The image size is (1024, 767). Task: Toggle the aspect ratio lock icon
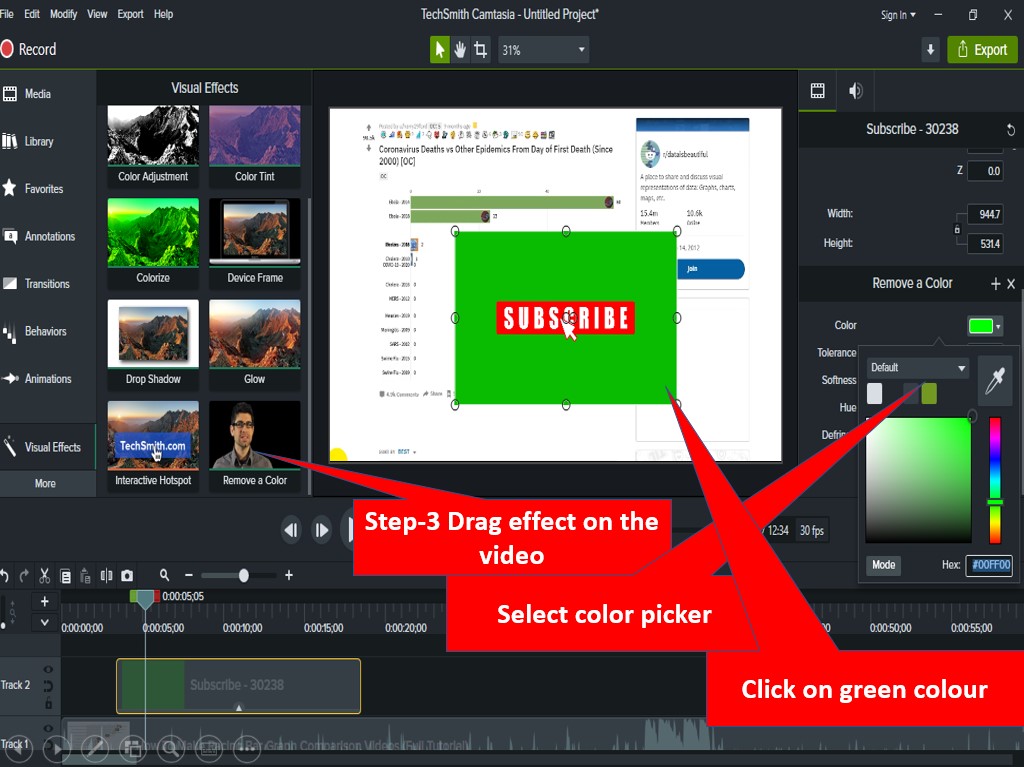coord(957,229)
